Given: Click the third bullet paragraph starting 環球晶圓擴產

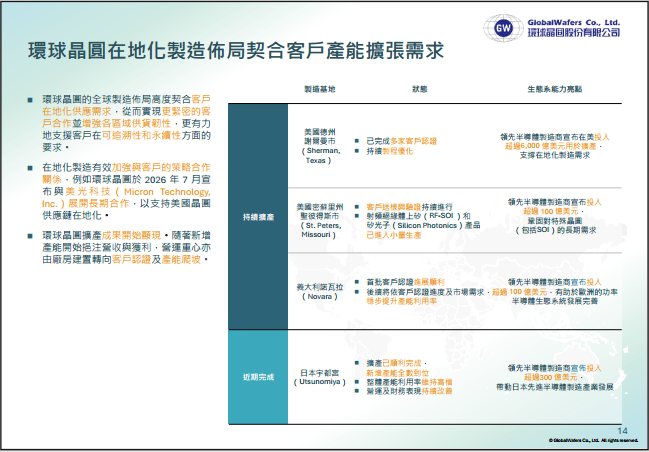Looking at the screenshot, I should [126, 248].
